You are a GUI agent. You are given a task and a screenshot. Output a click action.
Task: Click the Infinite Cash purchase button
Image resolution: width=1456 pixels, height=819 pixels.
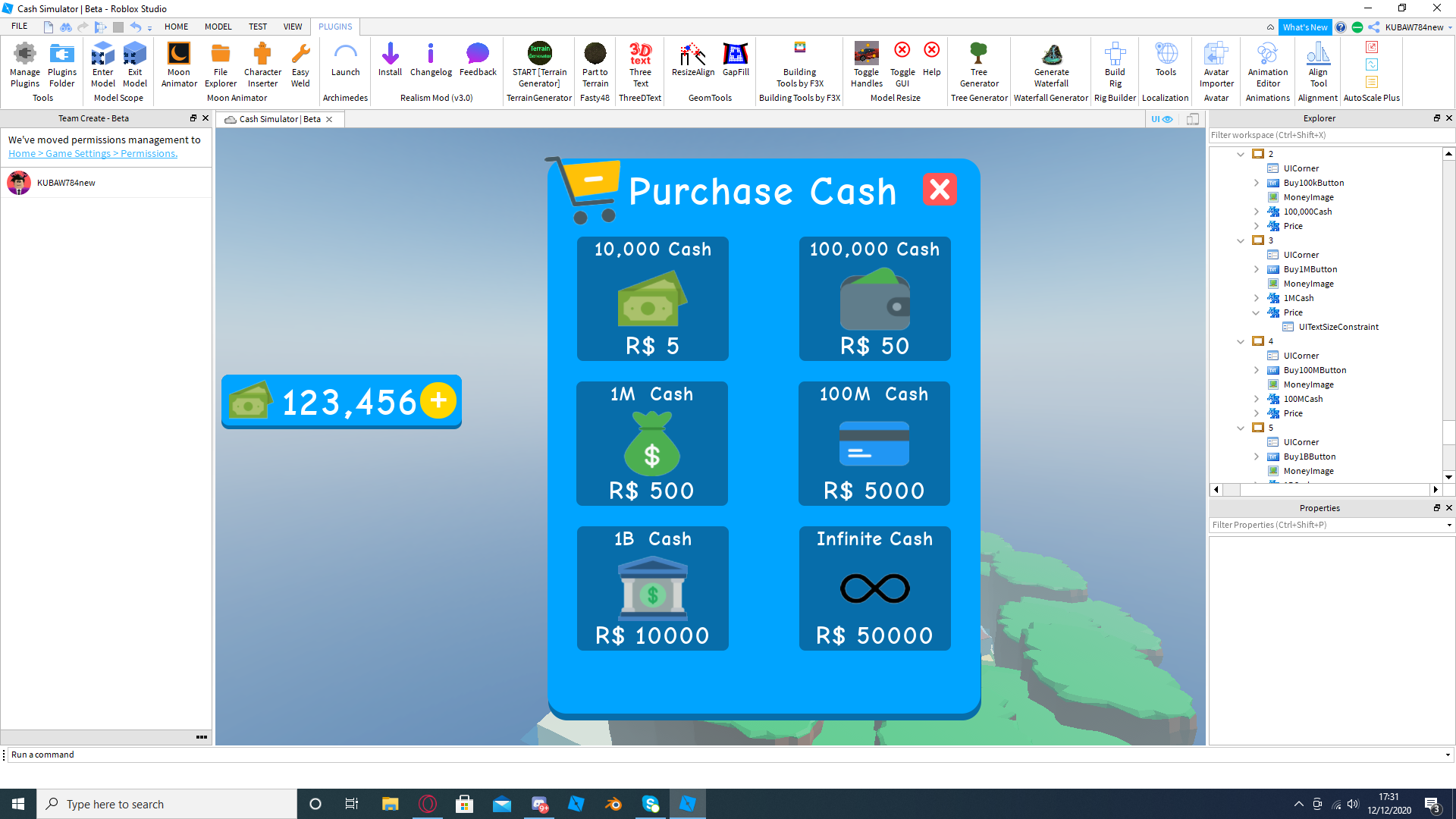coord(874,588)
